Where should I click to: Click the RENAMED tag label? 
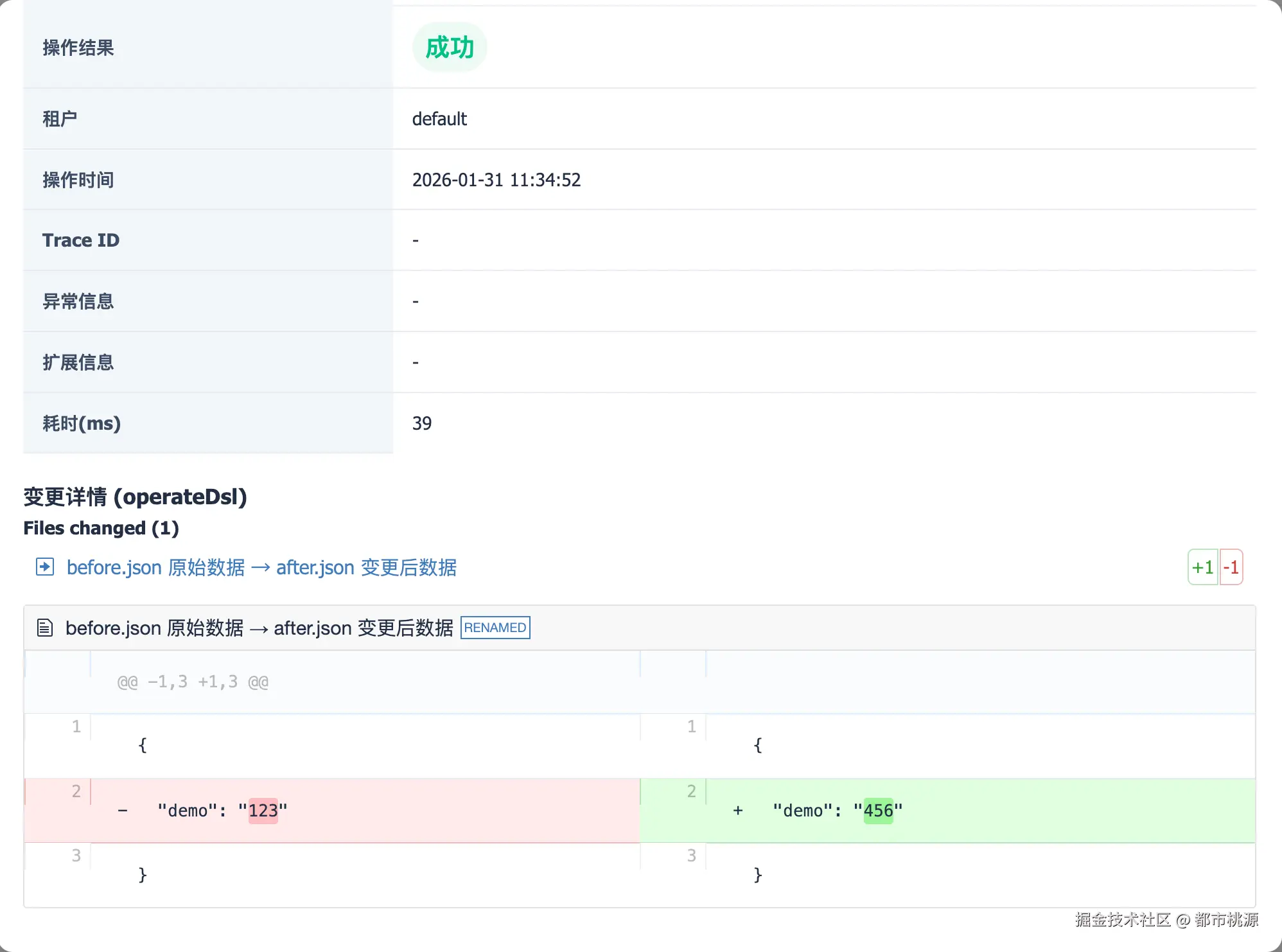pos(495,628)
